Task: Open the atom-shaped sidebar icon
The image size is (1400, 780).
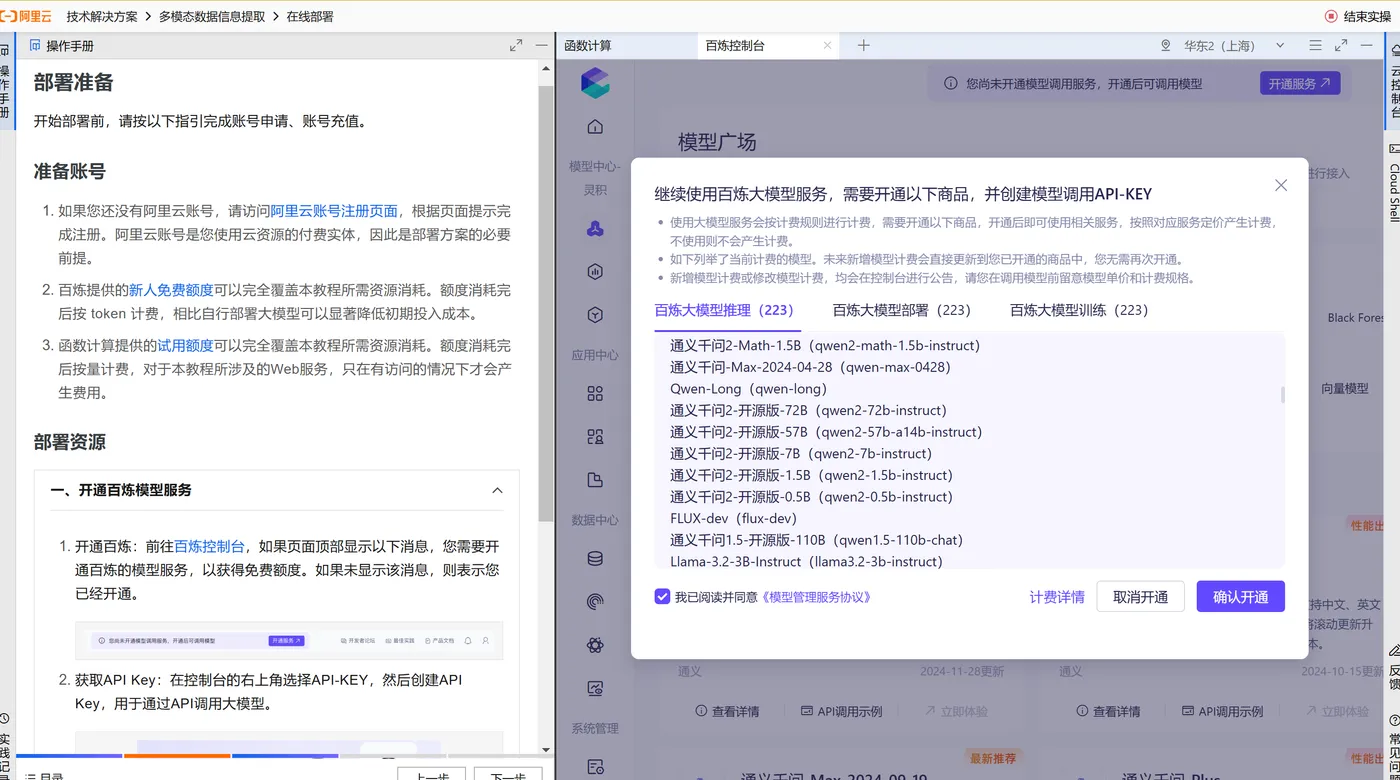Action: (595, 645)
